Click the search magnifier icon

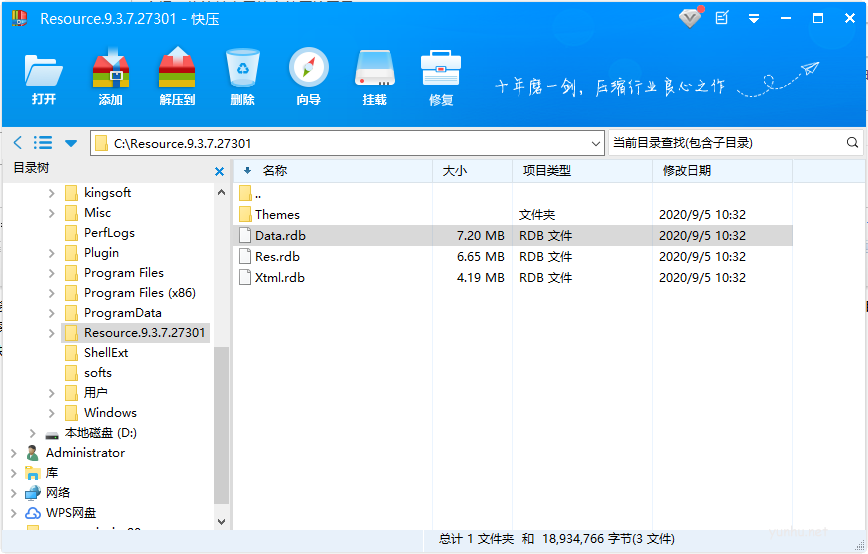[852, 143]
